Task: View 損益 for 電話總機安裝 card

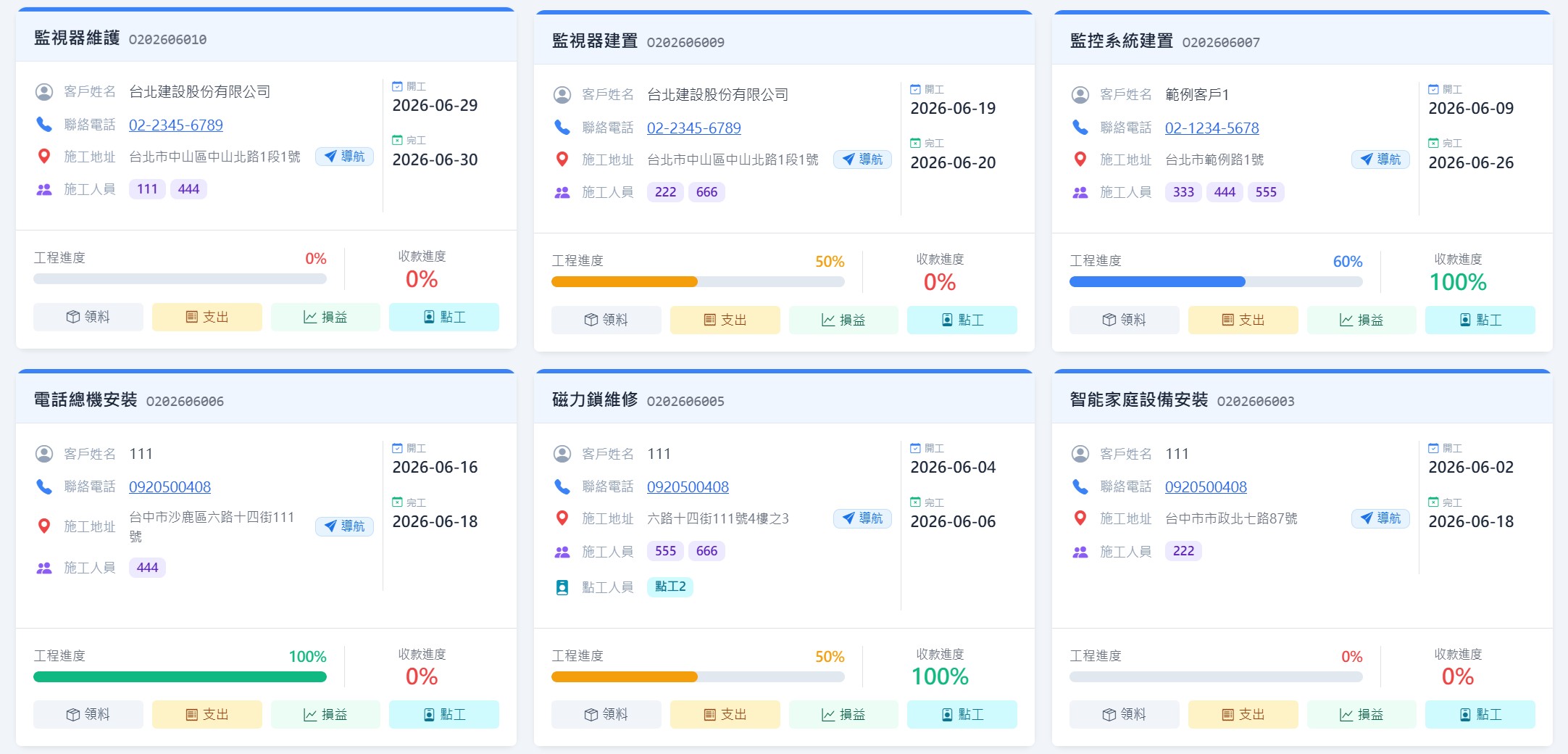Action: pyautogui.click(x=325, y=714)
